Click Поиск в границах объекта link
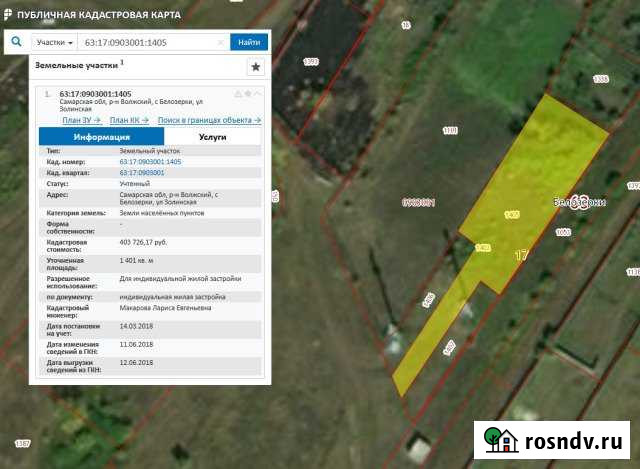 click(202, 120)
